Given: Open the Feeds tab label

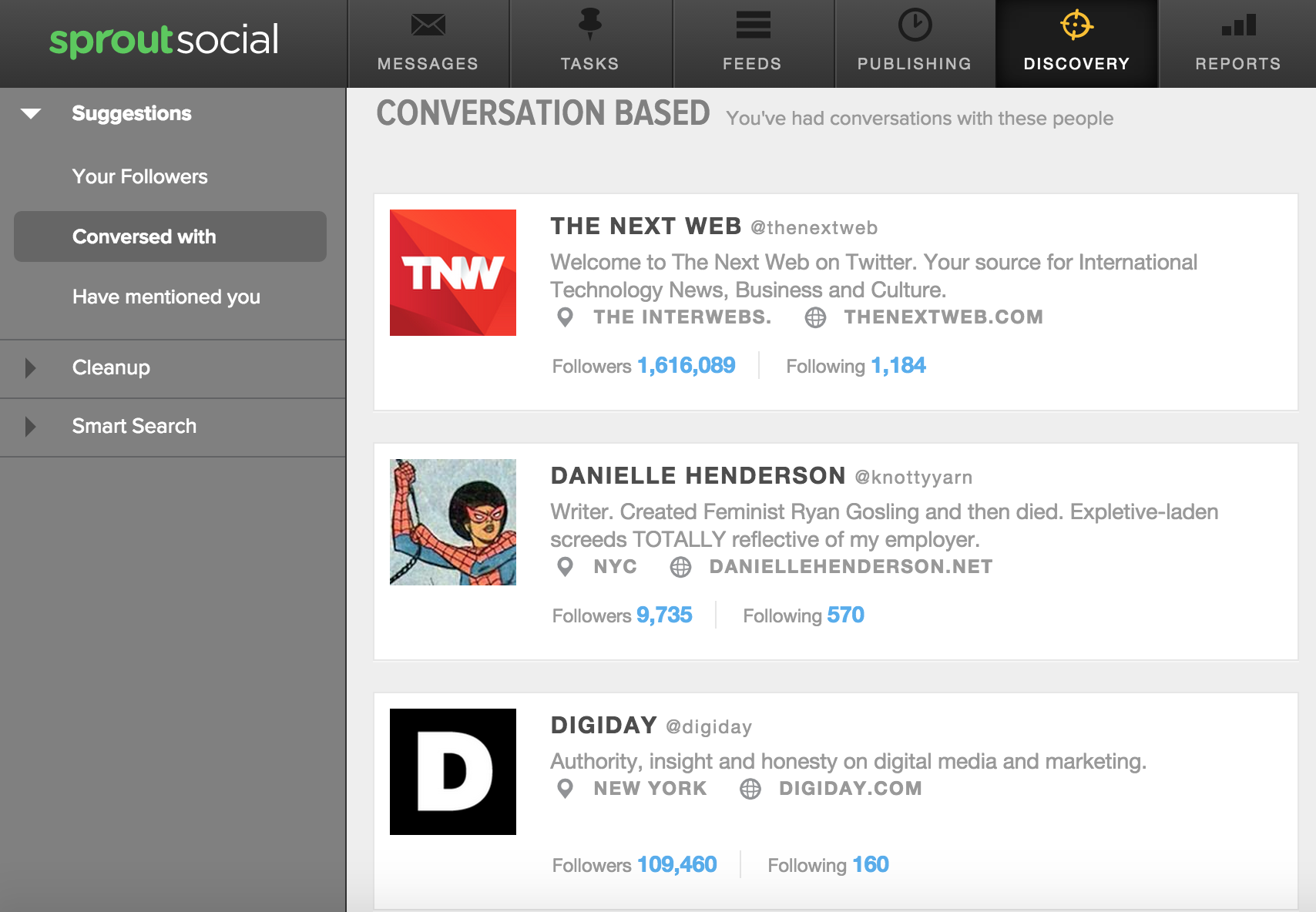Looking at the screenshot, I should (752, 64).
